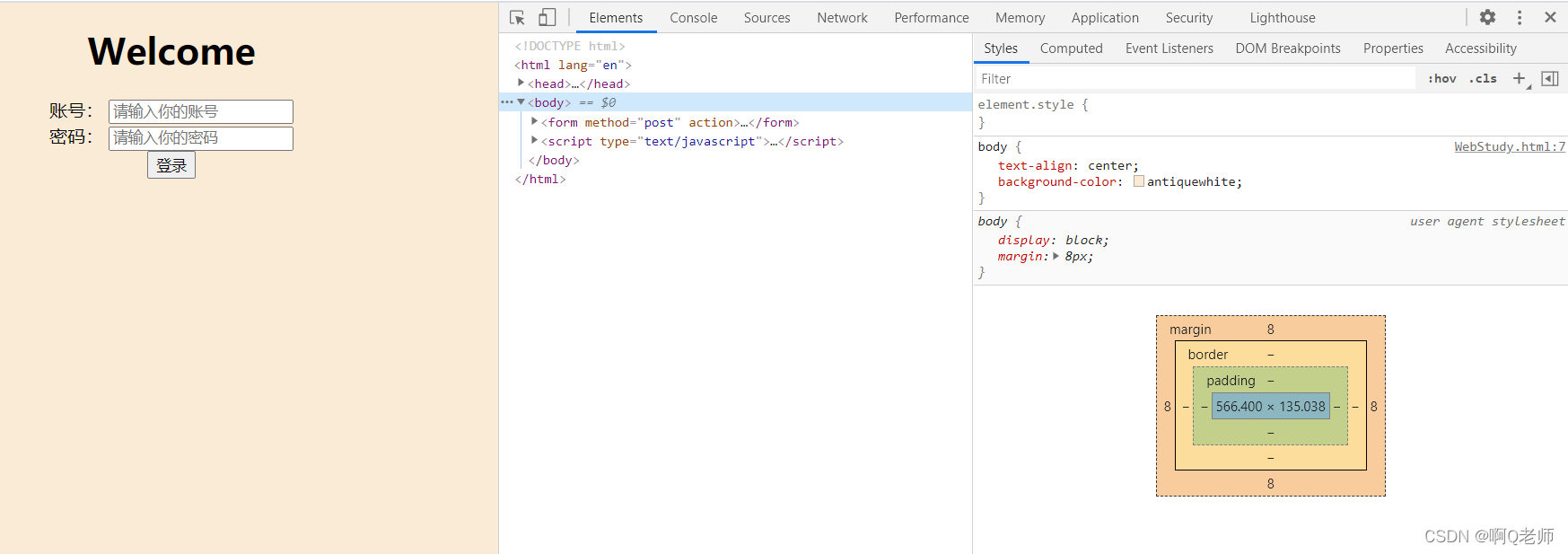Click the 登录 login button
The image size is (1568, 554).
click(171, 165)
